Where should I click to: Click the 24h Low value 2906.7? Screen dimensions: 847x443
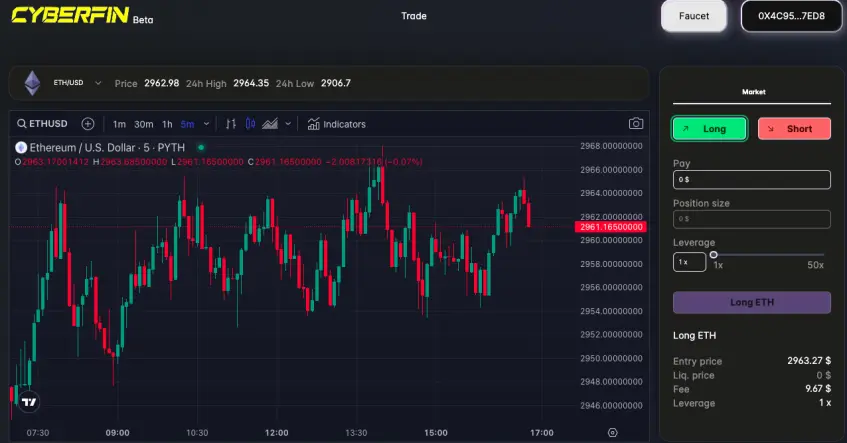335,83
